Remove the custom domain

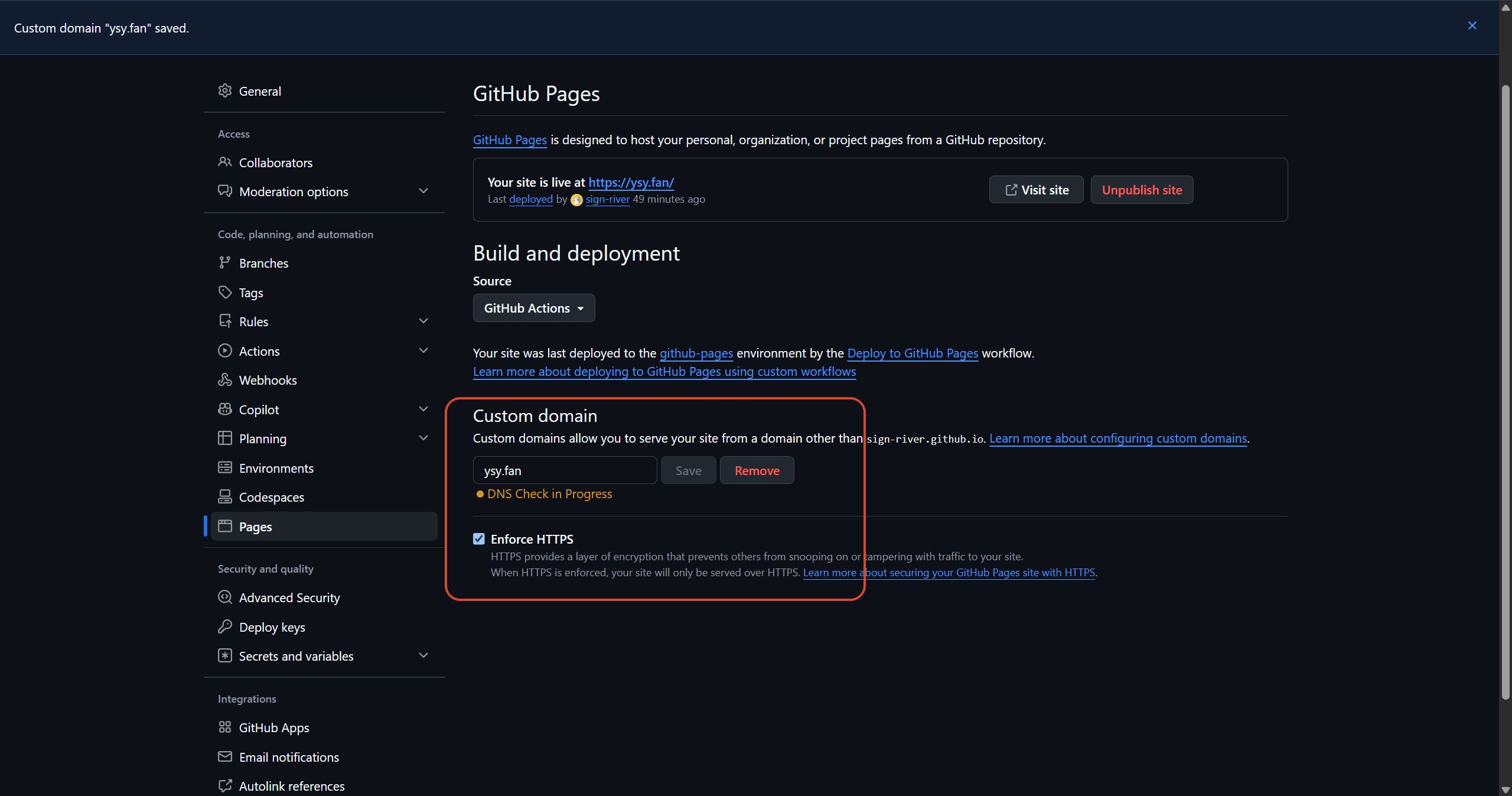pyautogui.click(x=757, y=470)
